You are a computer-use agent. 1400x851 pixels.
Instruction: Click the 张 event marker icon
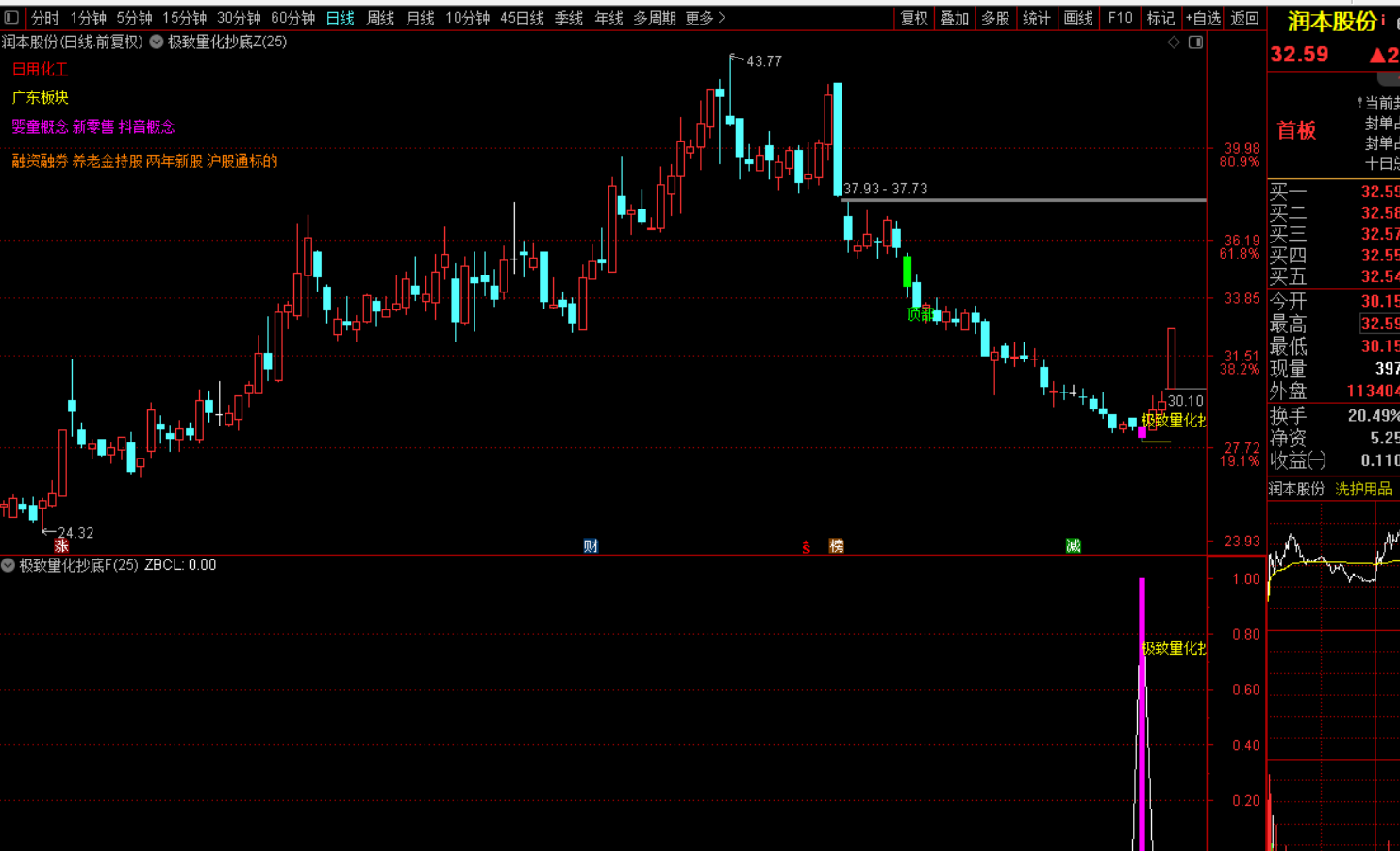click(x=61, y=546)
